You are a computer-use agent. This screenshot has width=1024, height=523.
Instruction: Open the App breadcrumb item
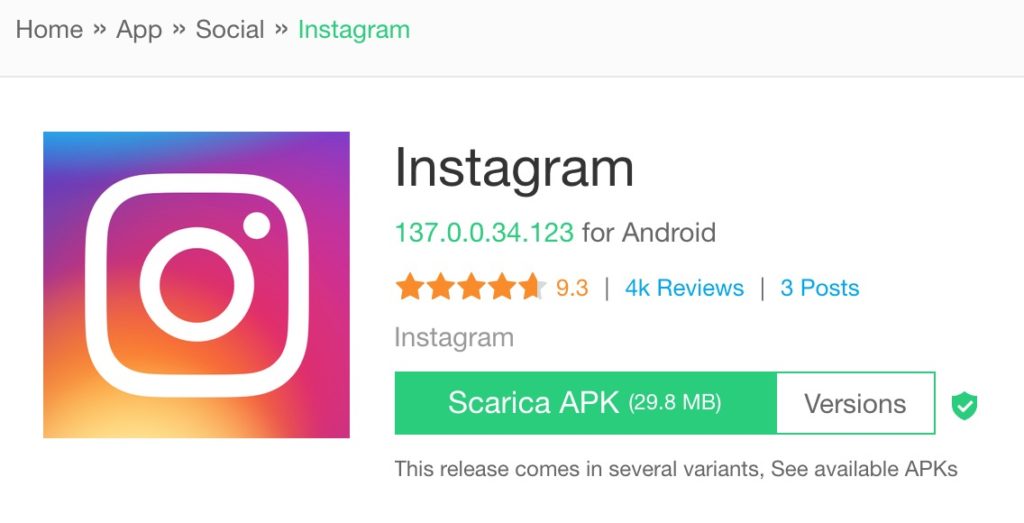pyautogui.click(x=138, y=31)
